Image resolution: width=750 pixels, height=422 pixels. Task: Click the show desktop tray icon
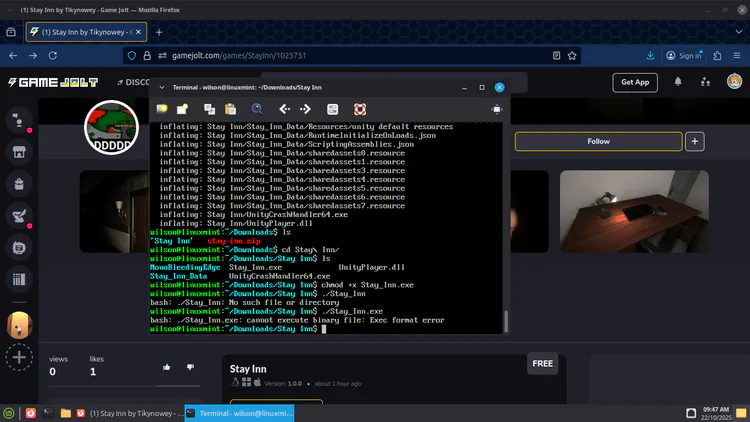click(x=741, y=413)
